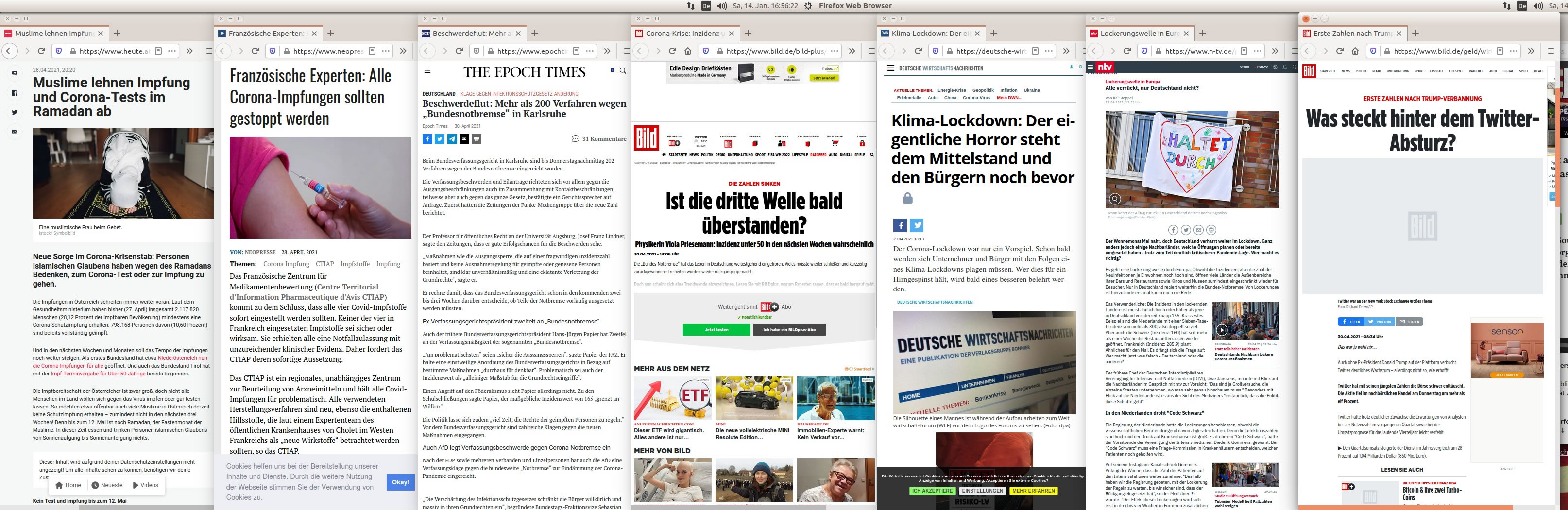This screenshot has height=510, width=1568.
Task: Open 'Neueste' in heute.at bottom navigation
Action: [x=107, y=485]
